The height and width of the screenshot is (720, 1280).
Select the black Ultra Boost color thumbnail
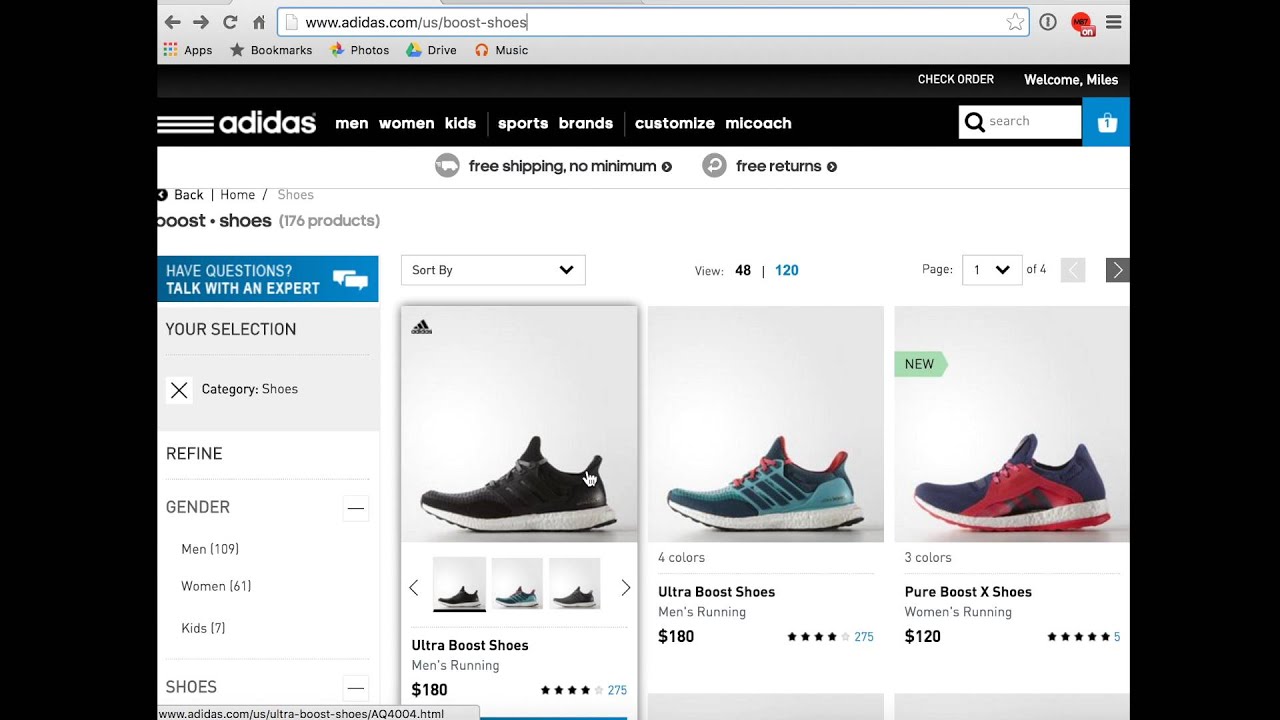coord(459,584)
